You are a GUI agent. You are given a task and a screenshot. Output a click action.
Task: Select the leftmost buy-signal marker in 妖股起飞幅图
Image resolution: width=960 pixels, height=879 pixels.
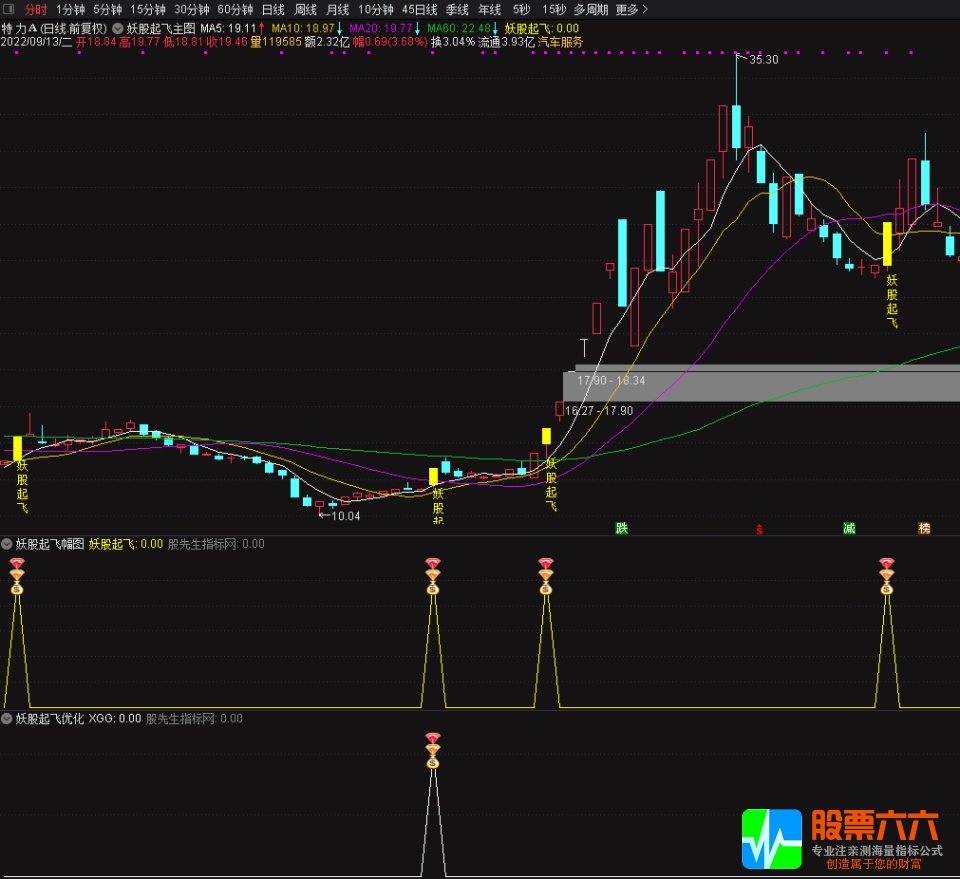tap(17, 570)
